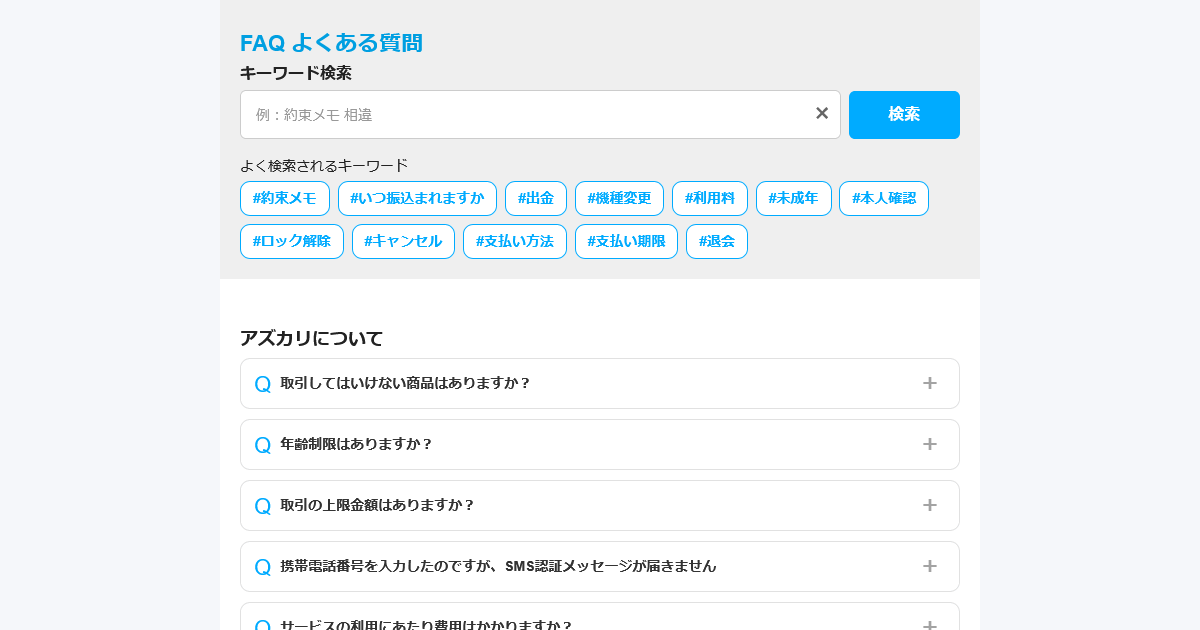Expand plus icon for SMS認証メッセージ question
The width and height of the screenshot is (1200, 630).
929,566
